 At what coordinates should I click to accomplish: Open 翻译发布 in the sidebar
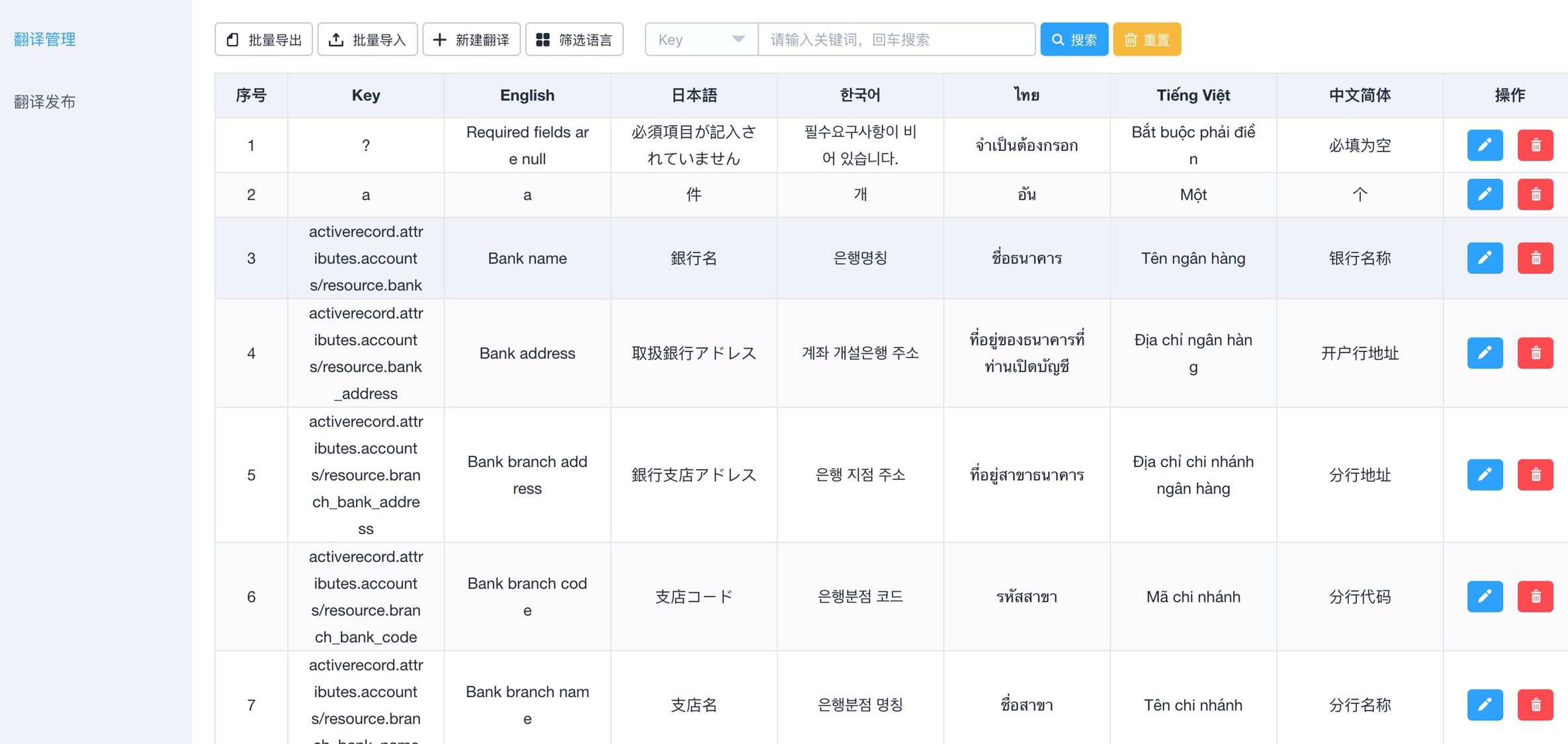coord(45,101)
